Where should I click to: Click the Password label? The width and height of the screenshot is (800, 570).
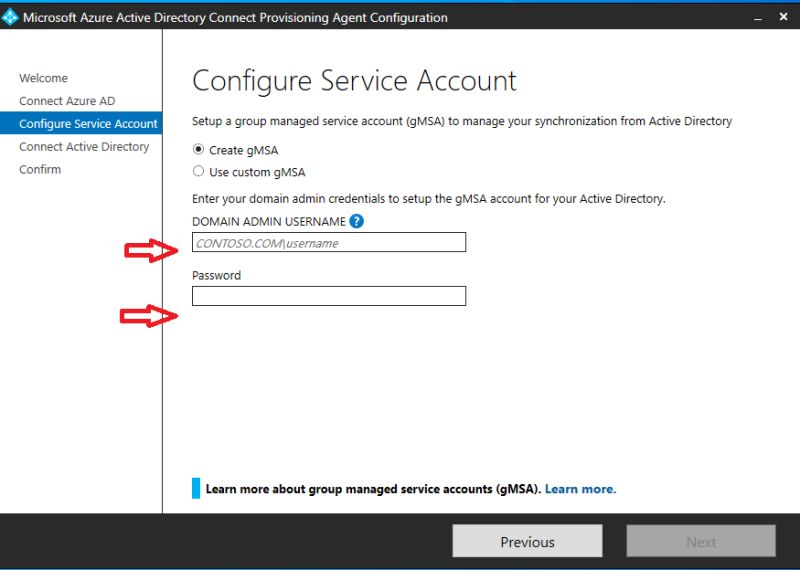click(x=216, y=275)
